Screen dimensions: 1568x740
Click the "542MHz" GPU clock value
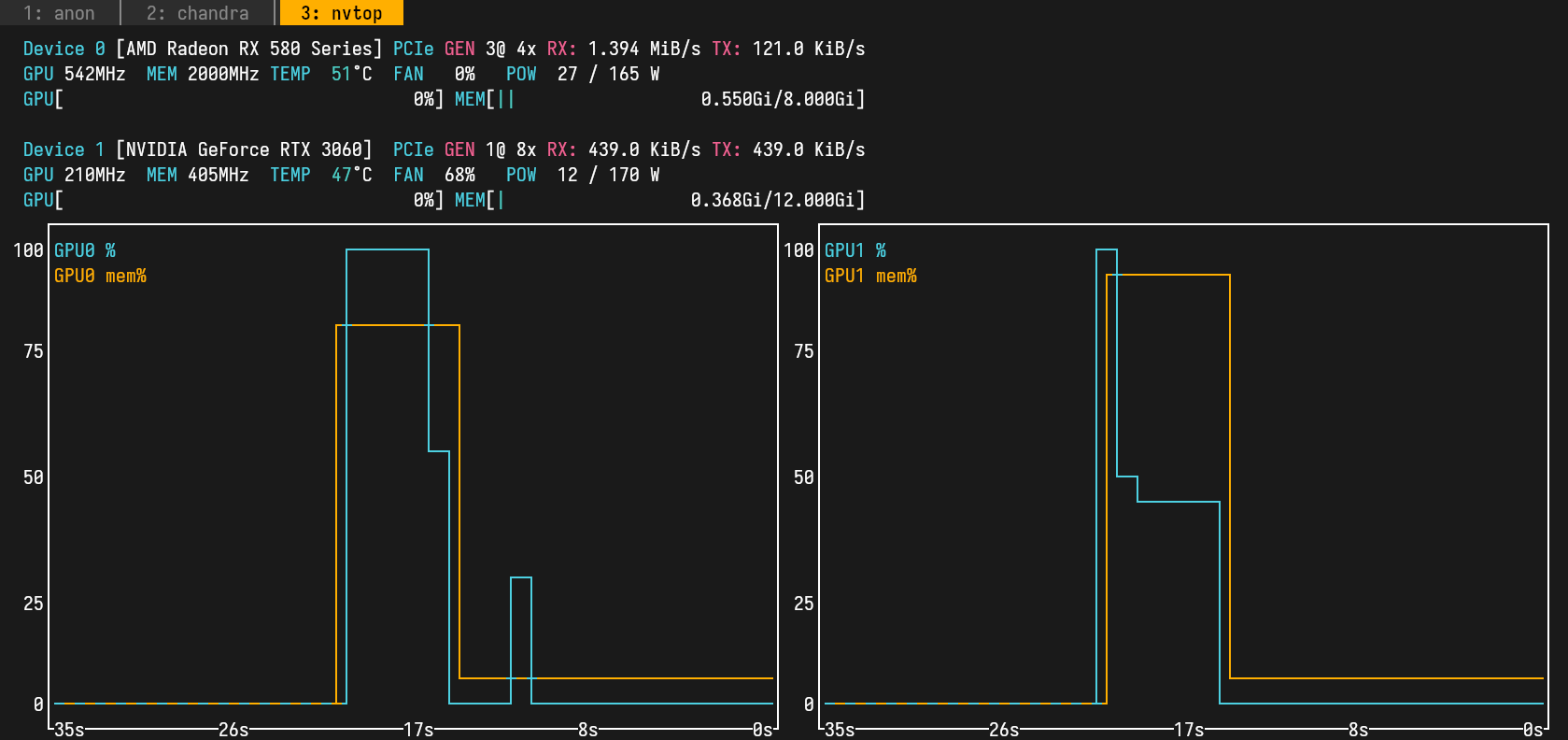95,74
